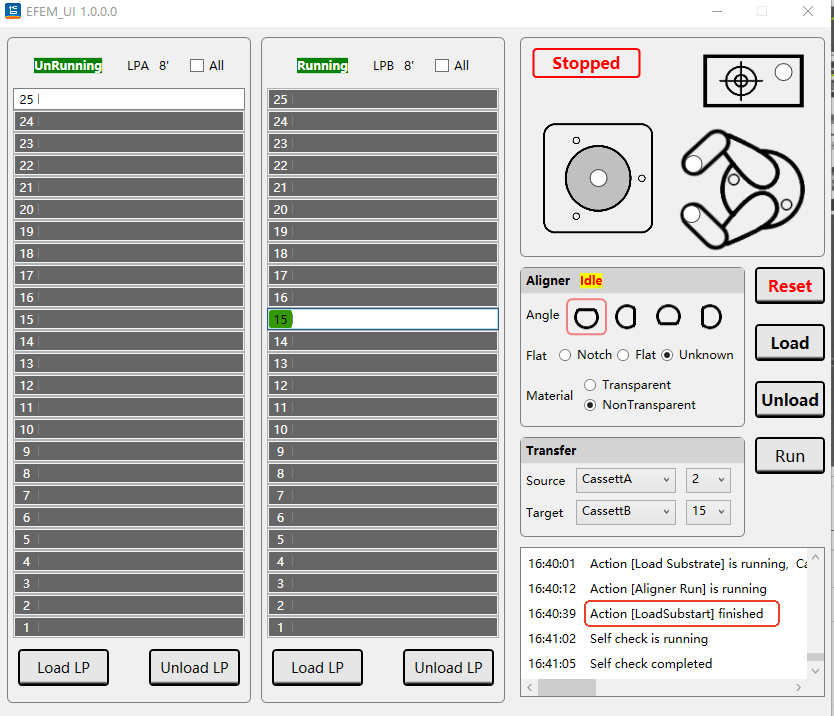
Task: Click Unload LP under the LPA panel
Action: coord(194,668)
